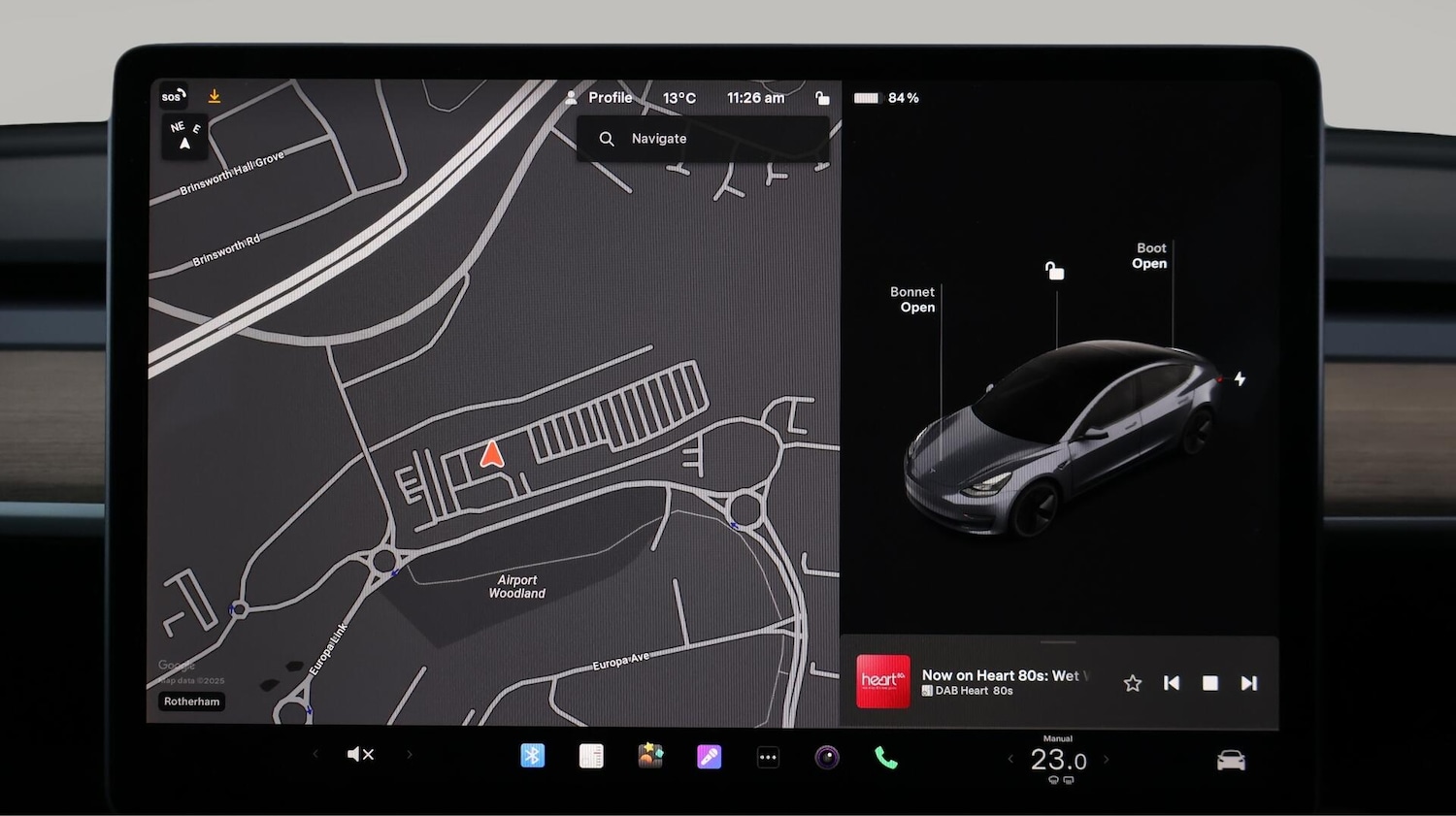Skip to the next station in media player

[1249, 684]
